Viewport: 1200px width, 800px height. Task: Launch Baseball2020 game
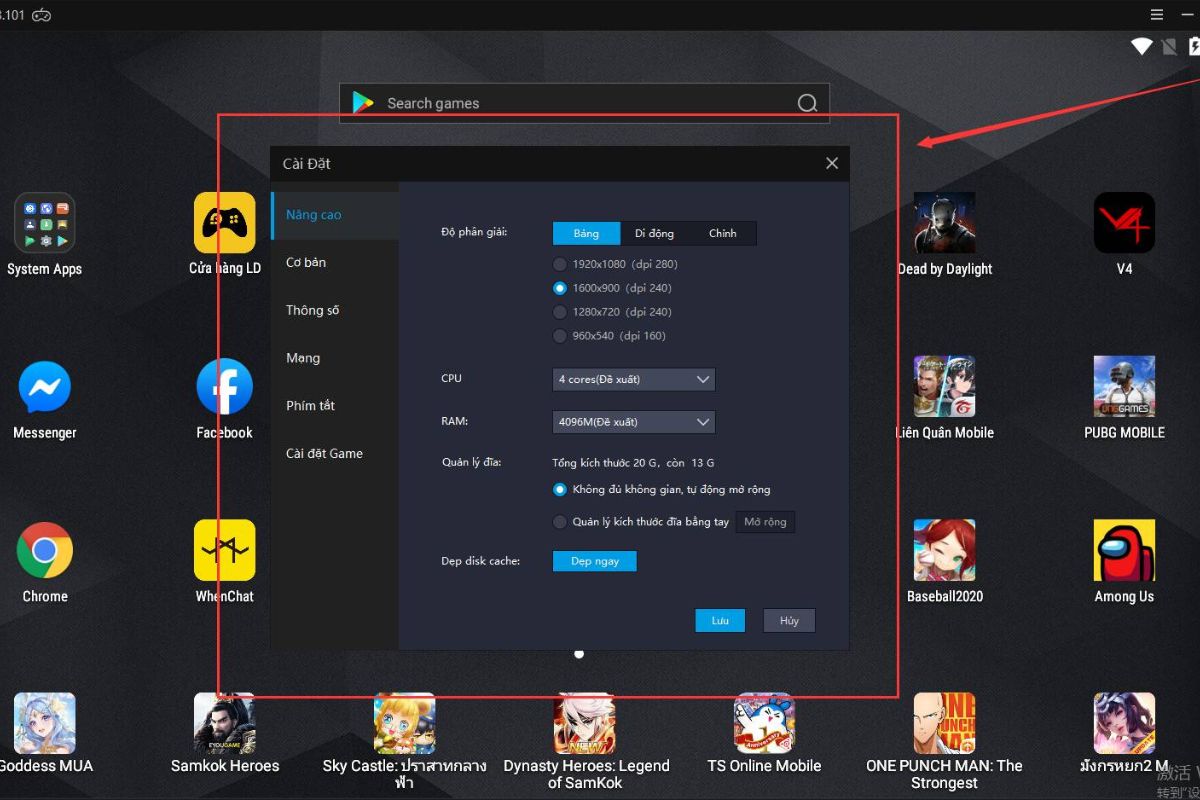click(945, 550)
